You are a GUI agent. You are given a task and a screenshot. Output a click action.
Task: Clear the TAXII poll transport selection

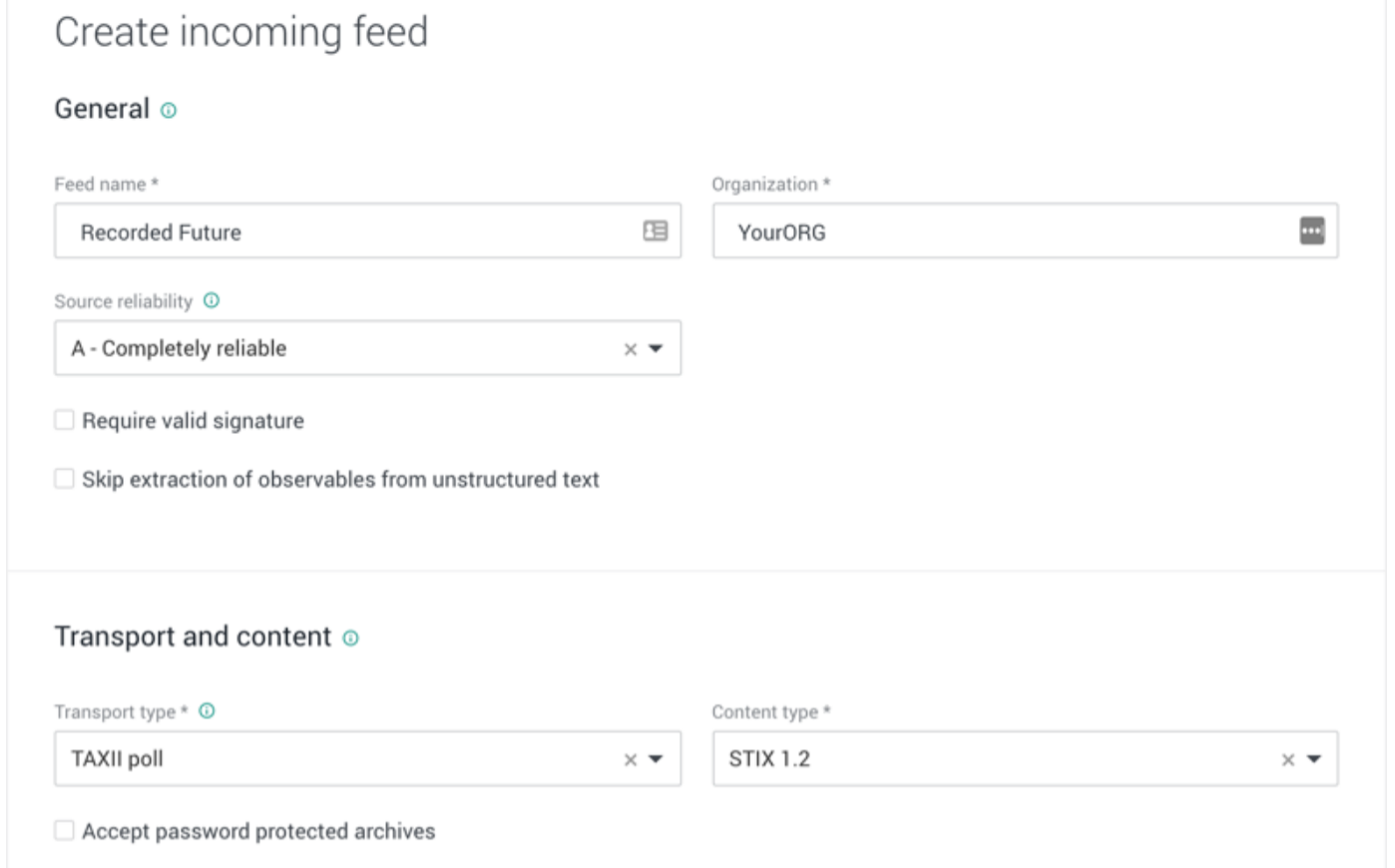tap(630, 760)
